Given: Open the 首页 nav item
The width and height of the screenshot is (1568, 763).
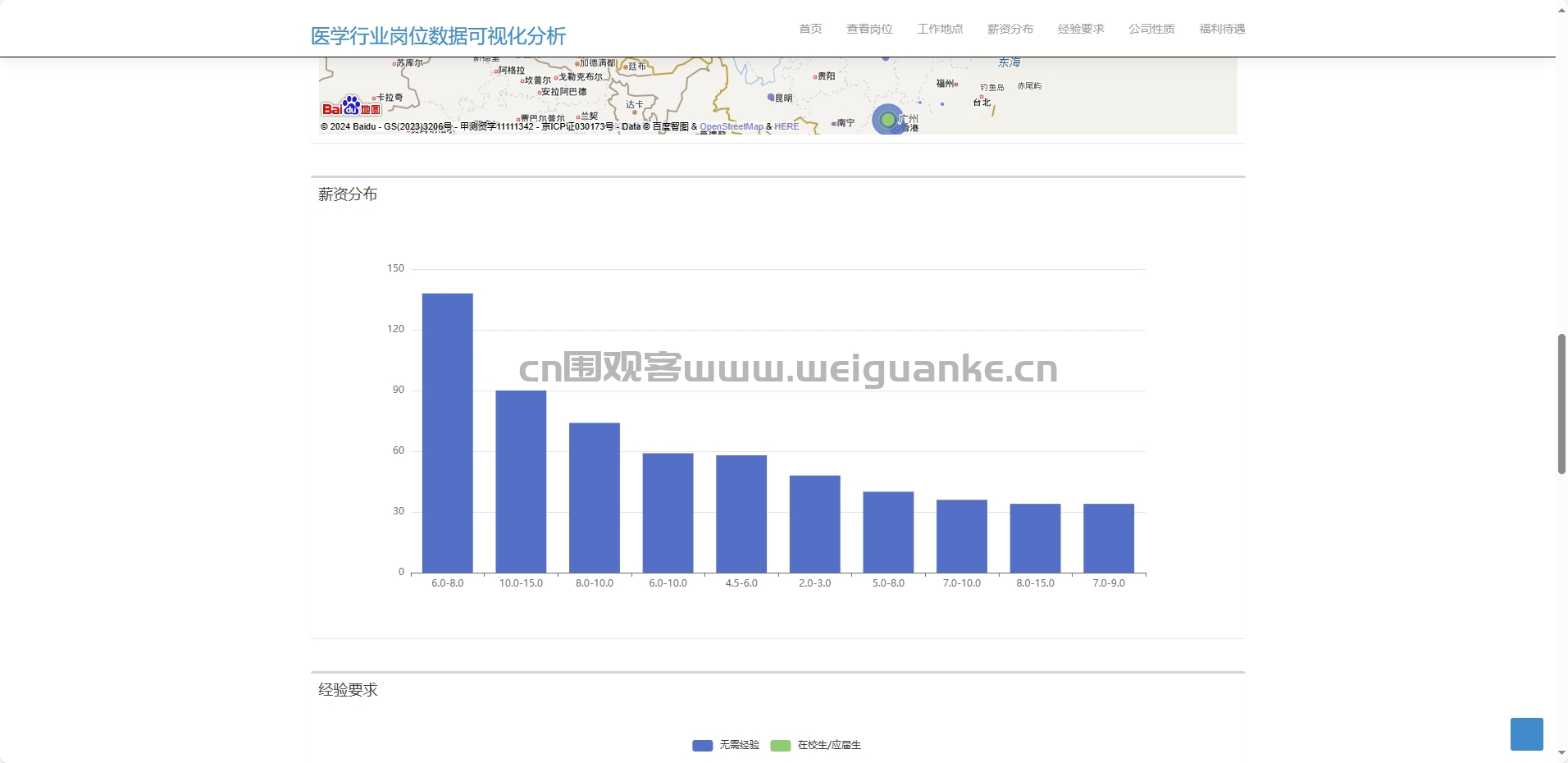Looking at the screenshot, I should (x=810, y=29).
